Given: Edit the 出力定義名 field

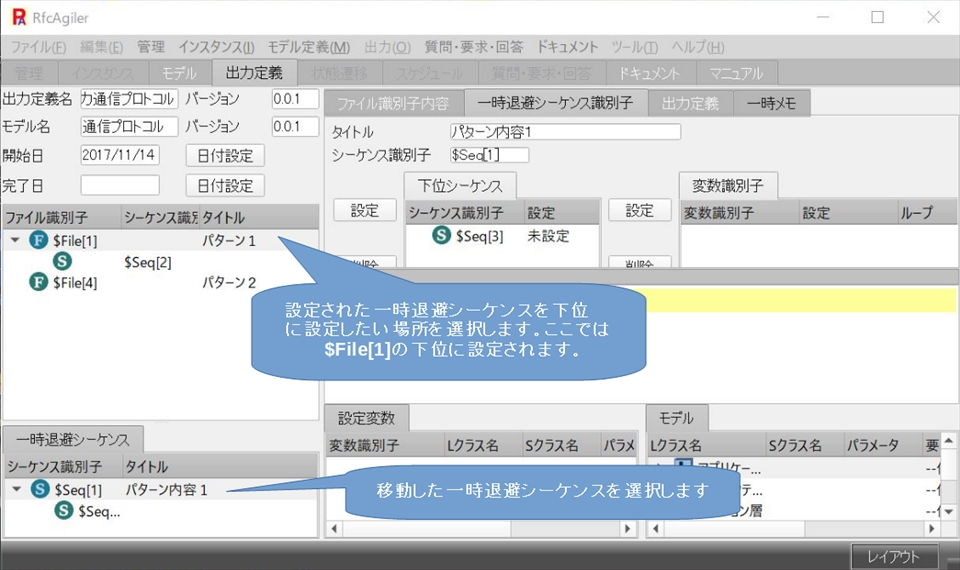Looking at the screenshot, I should [129, 99].
